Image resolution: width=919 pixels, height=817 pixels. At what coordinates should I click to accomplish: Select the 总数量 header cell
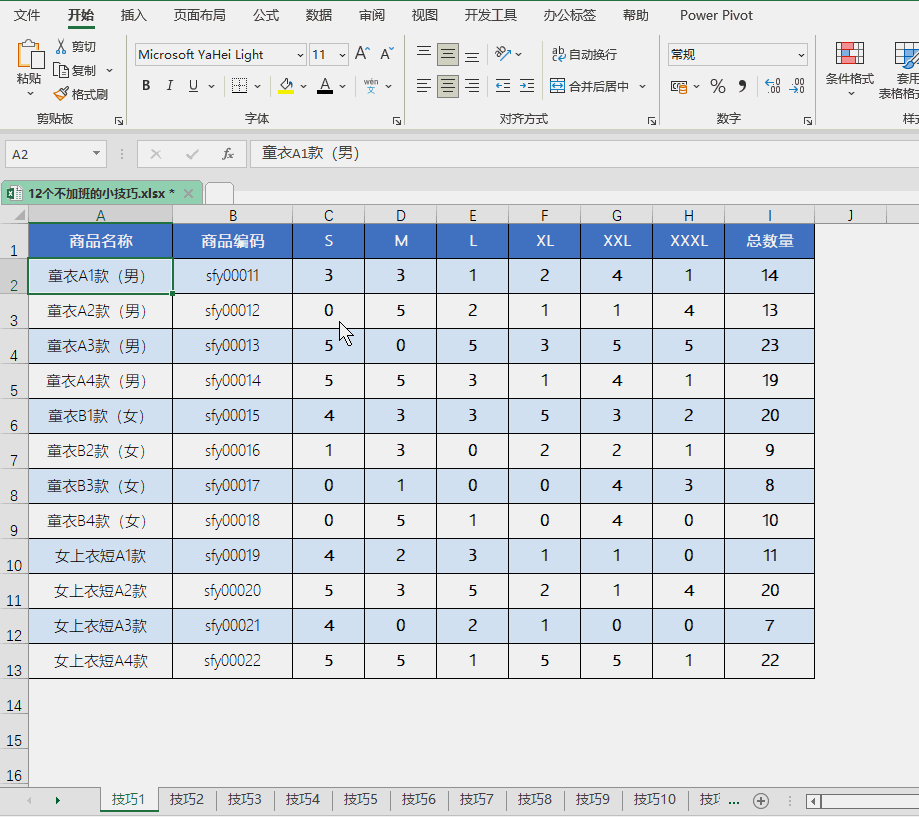point(769,241)
